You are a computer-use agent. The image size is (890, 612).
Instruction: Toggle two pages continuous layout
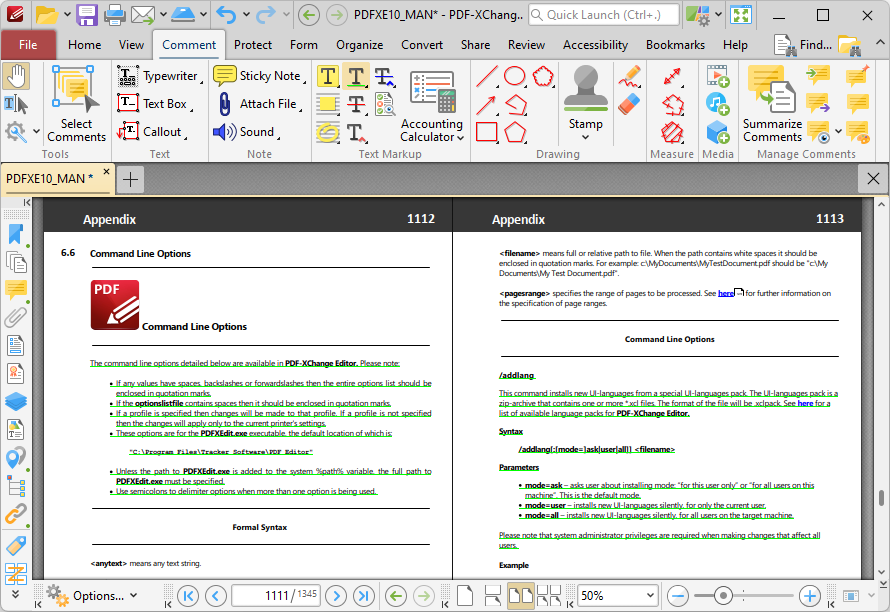(x=549, y=596)
